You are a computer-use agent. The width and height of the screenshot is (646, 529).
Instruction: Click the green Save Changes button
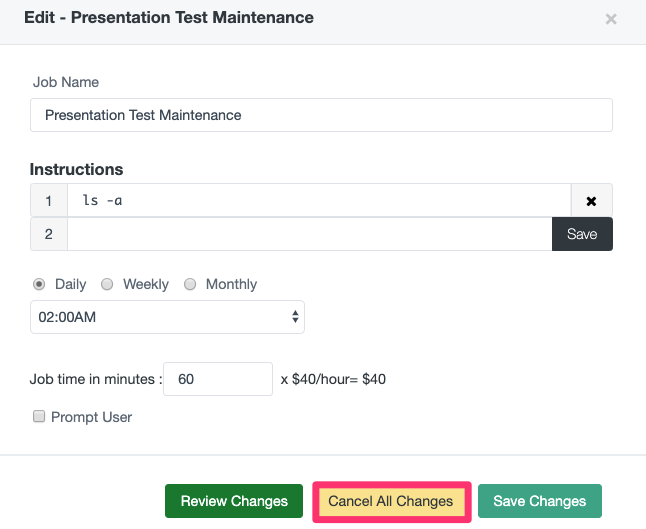click(x=539, y=501)
